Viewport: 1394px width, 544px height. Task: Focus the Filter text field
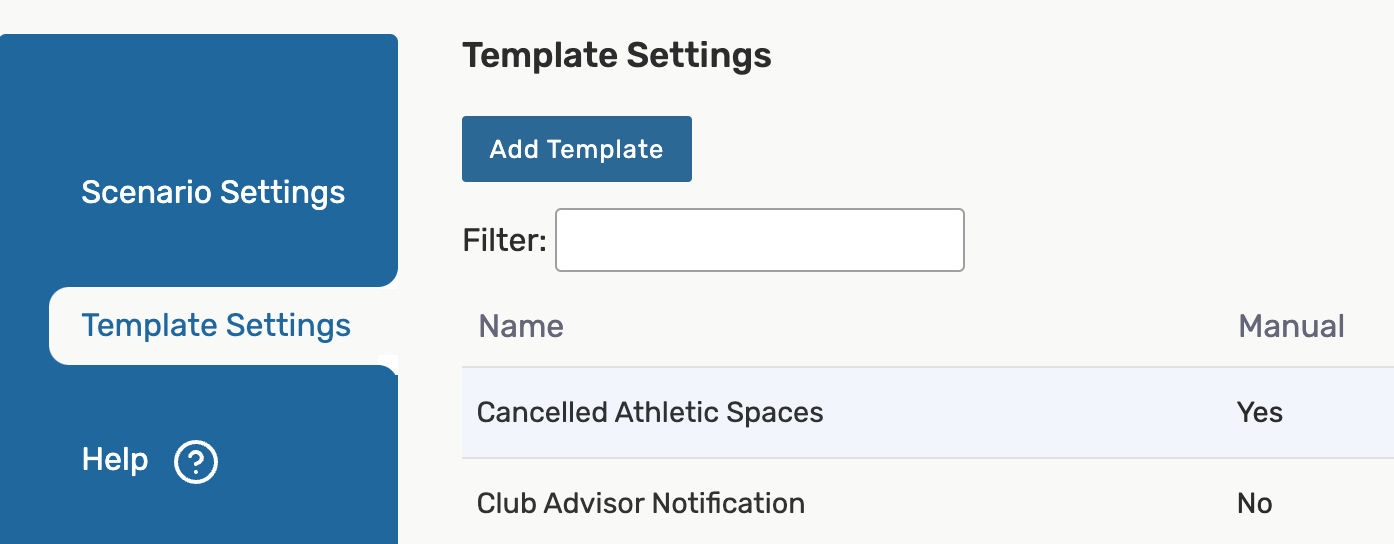coord(759,240)
